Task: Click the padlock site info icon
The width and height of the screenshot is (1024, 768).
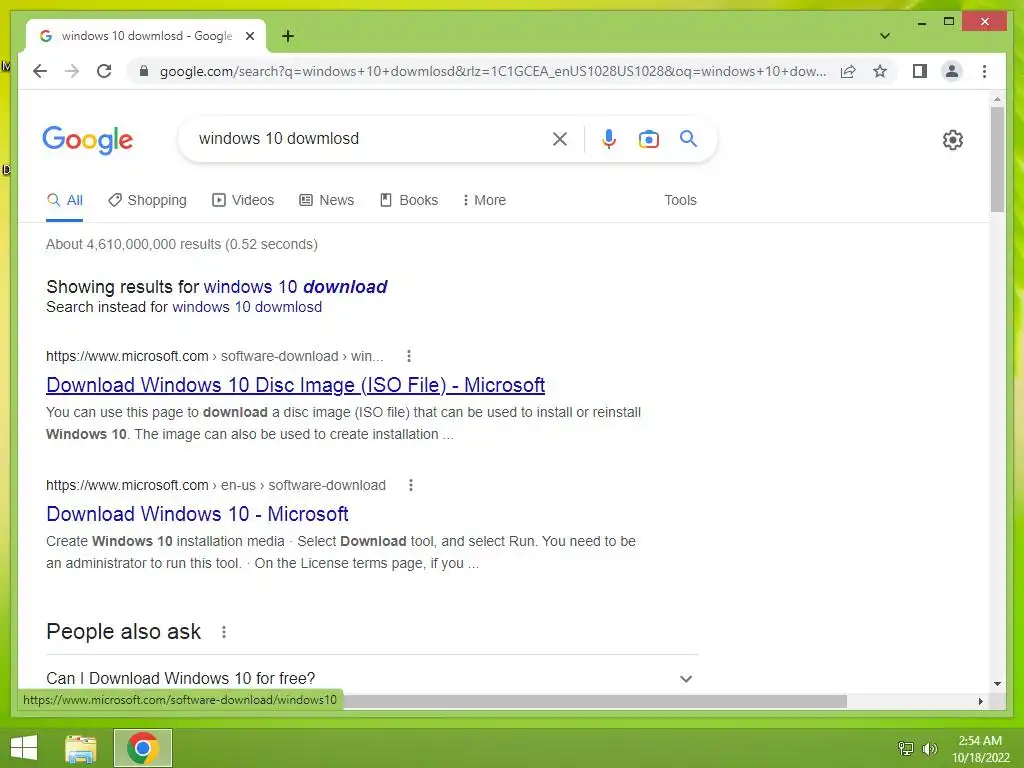Action: [144, 71]
